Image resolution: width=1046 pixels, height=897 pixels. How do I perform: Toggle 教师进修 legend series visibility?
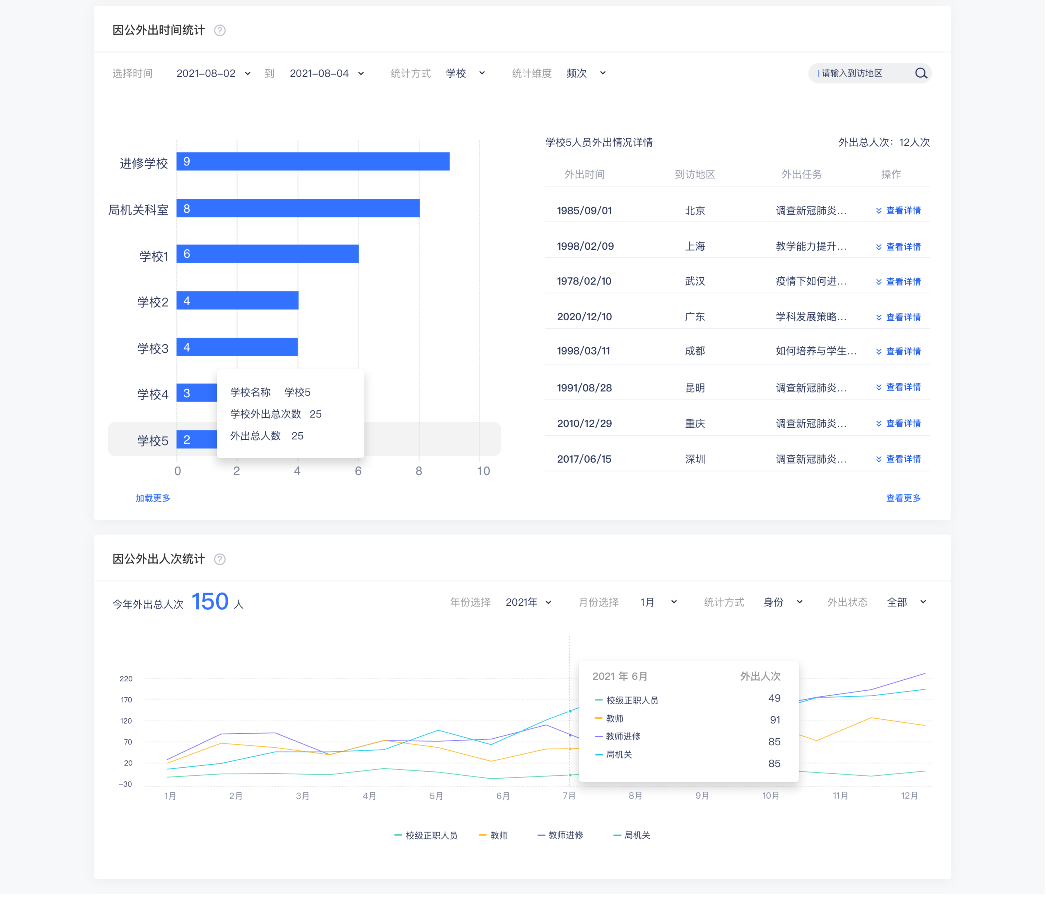pos(560,835)
